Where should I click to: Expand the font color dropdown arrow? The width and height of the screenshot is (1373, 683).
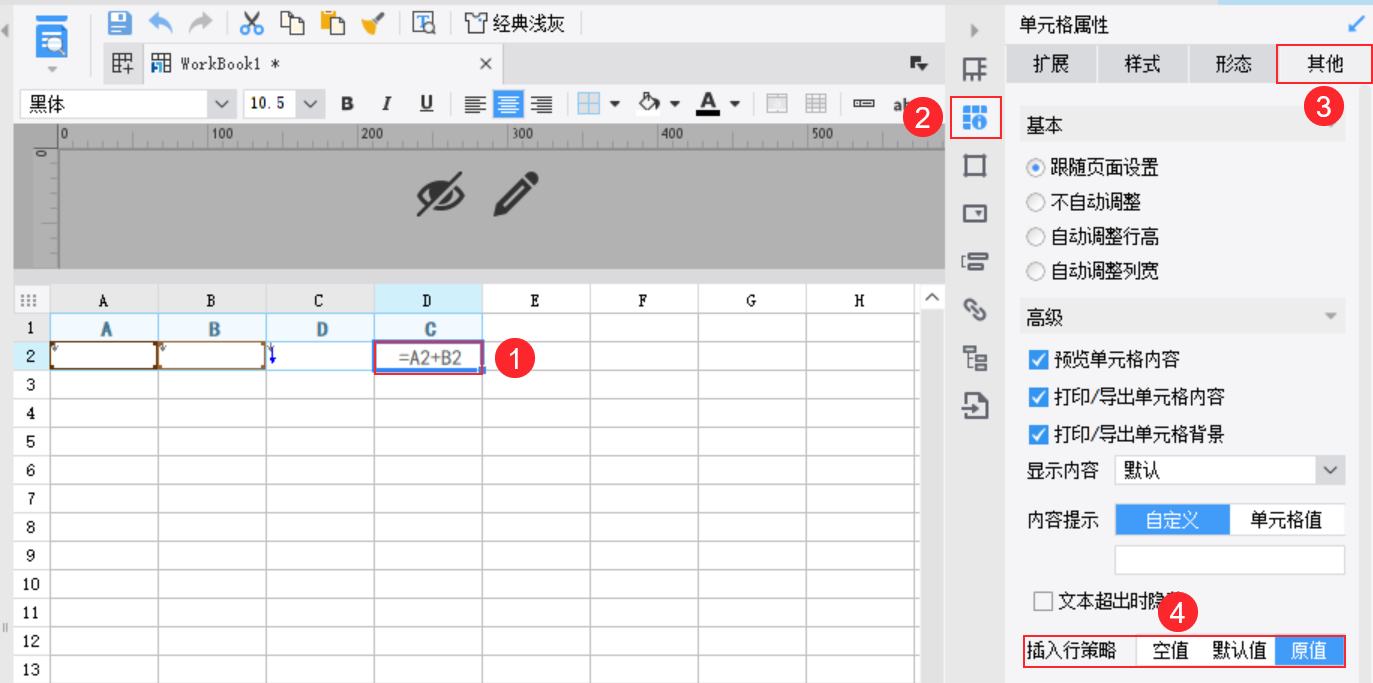pyautogui.click(x=735, y=104)
